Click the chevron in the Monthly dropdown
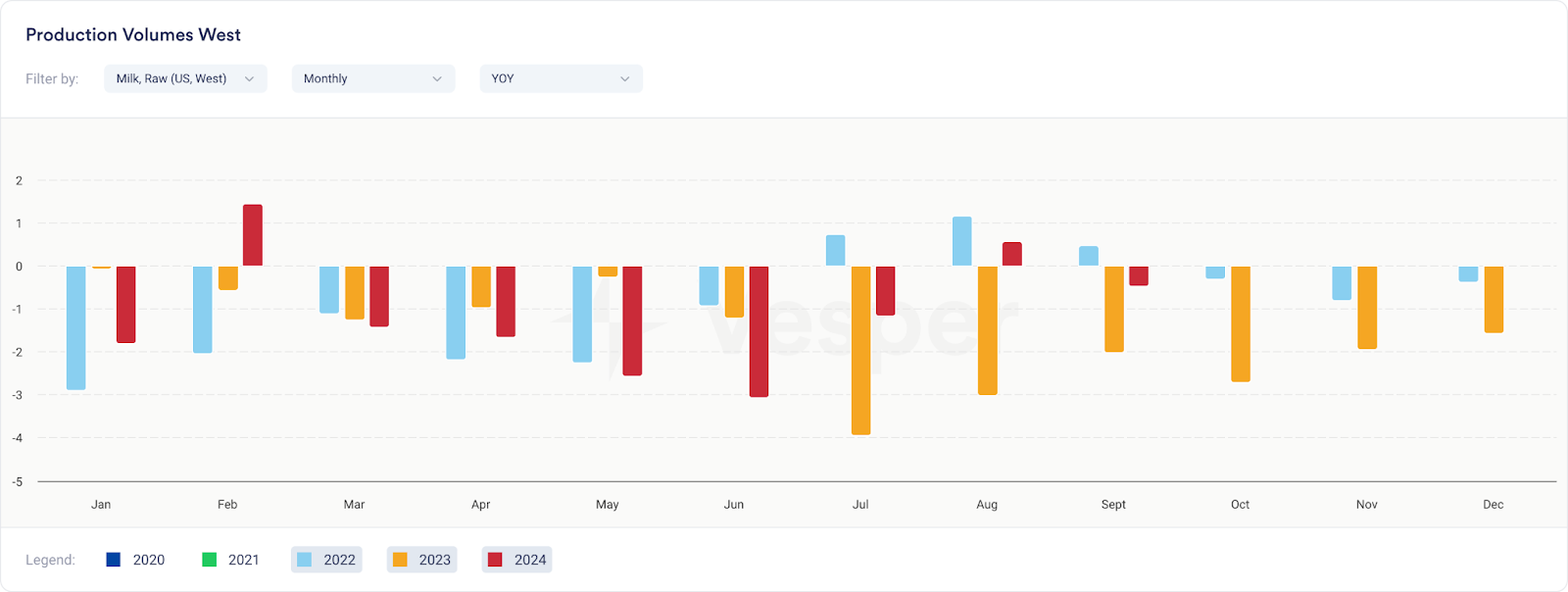 (x=437, y=78)
